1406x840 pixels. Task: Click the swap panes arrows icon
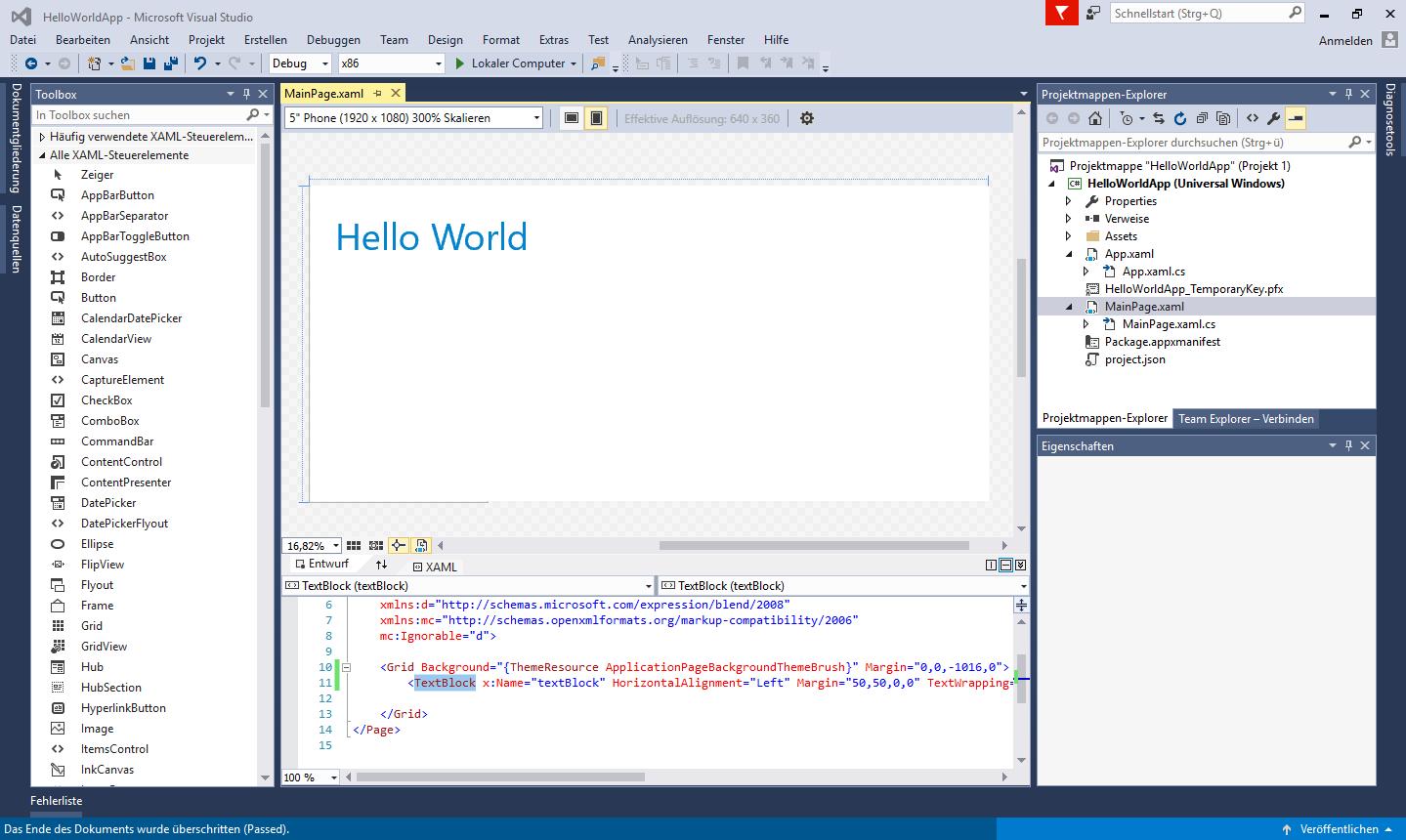(381, 565)
